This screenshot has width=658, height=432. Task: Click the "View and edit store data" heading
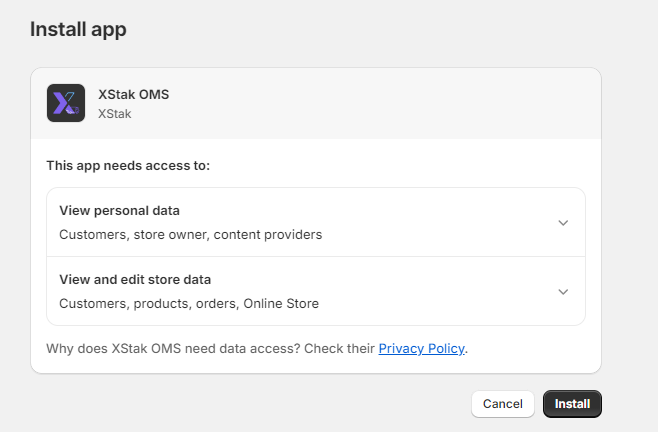(x=135, y=280)
